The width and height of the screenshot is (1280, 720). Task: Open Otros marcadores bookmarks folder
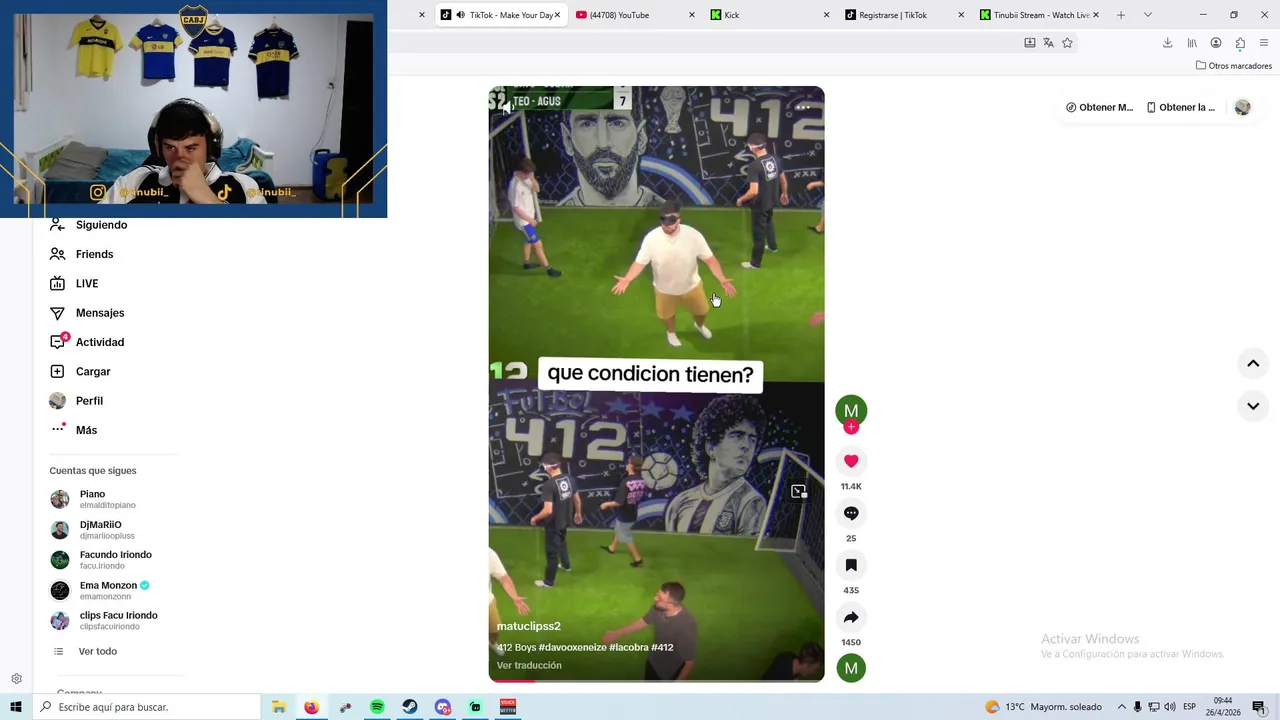pos(1234,66)
